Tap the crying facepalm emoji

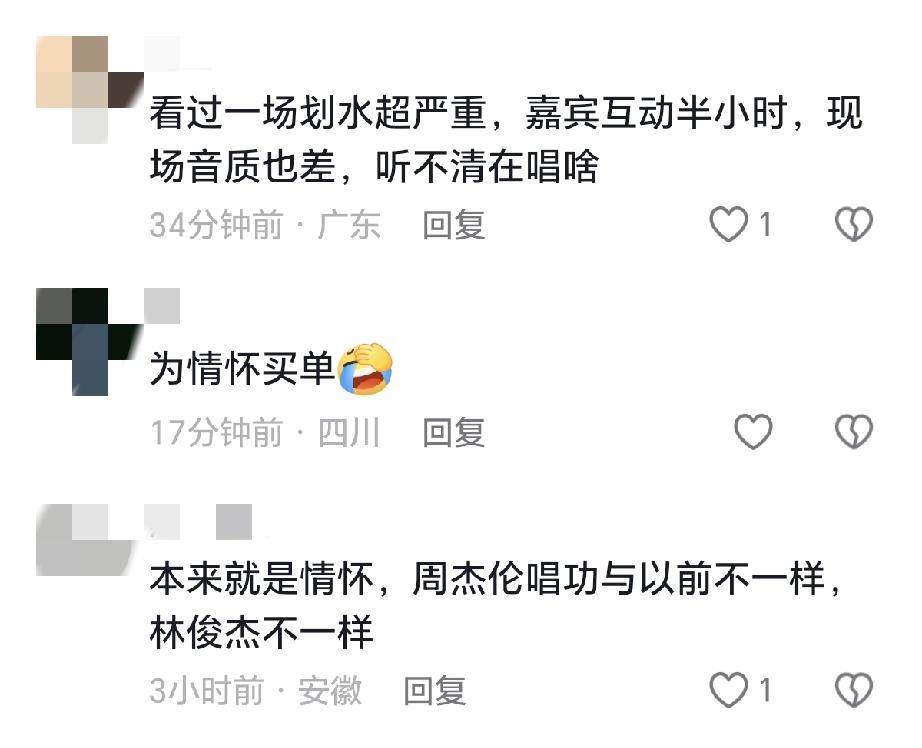tap(365, 369)
